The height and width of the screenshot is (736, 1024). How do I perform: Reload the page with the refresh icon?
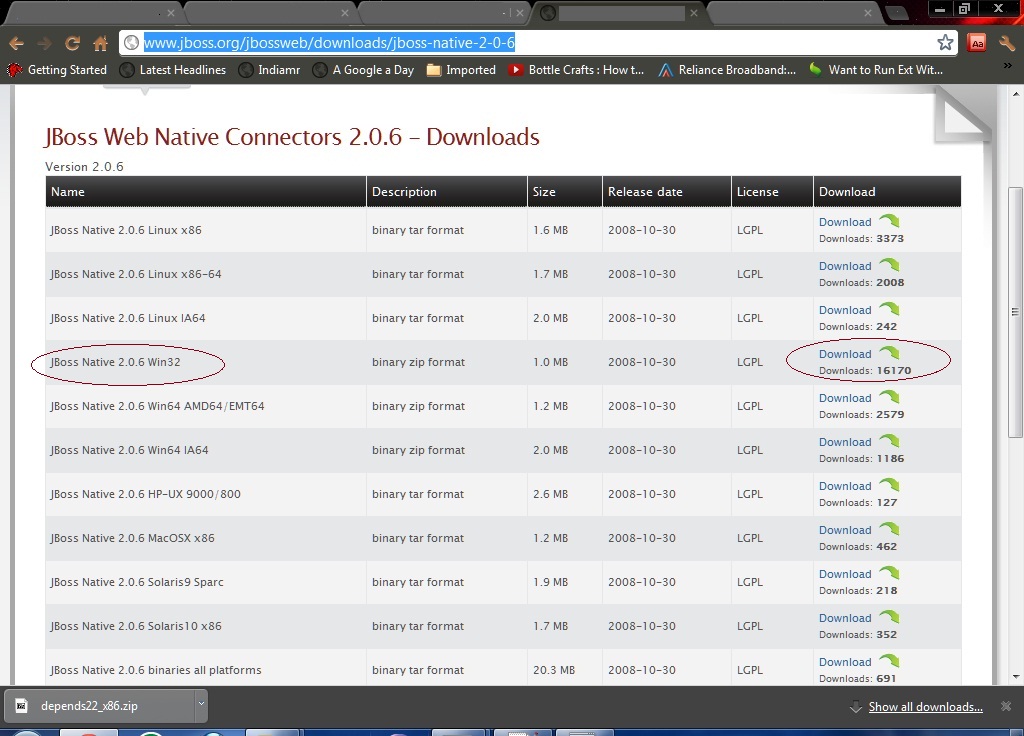point(72,43)
